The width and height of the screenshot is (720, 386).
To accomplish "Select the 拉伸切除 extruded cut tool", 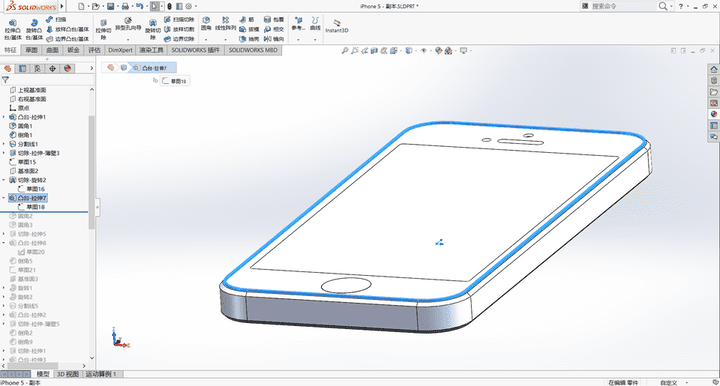I will [103, 30].
